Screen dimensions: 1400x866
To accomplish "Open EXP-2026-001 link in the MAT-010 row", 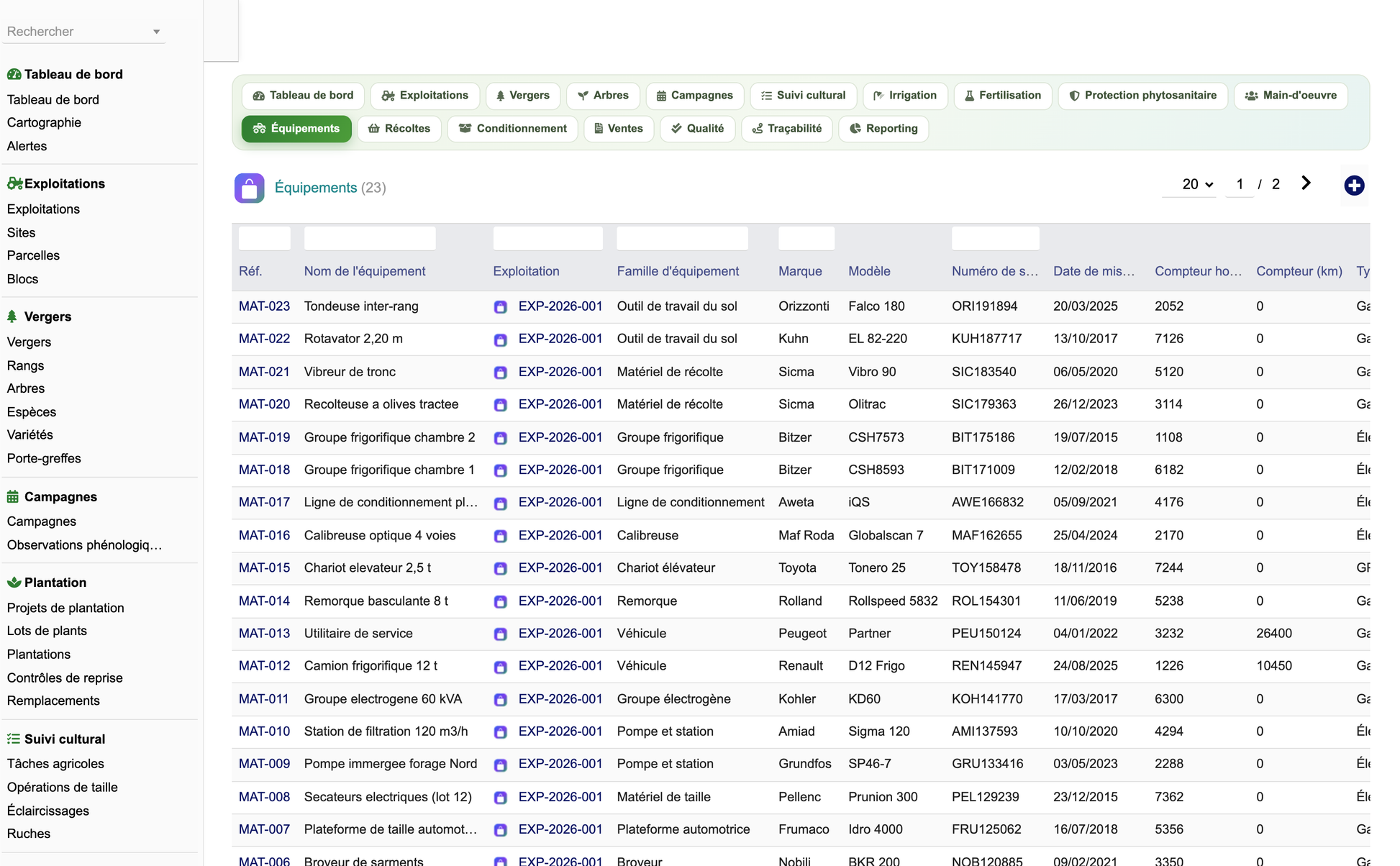I will pyautogui.click(x=560, y=731).
